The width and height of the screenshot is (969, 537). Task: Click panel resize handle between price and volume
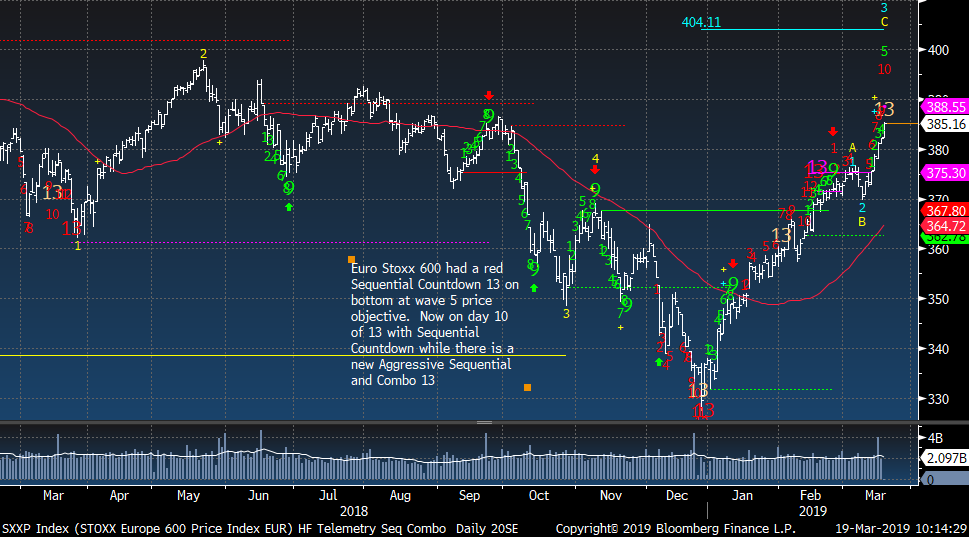pyautogui.click(x=484, y=423)
